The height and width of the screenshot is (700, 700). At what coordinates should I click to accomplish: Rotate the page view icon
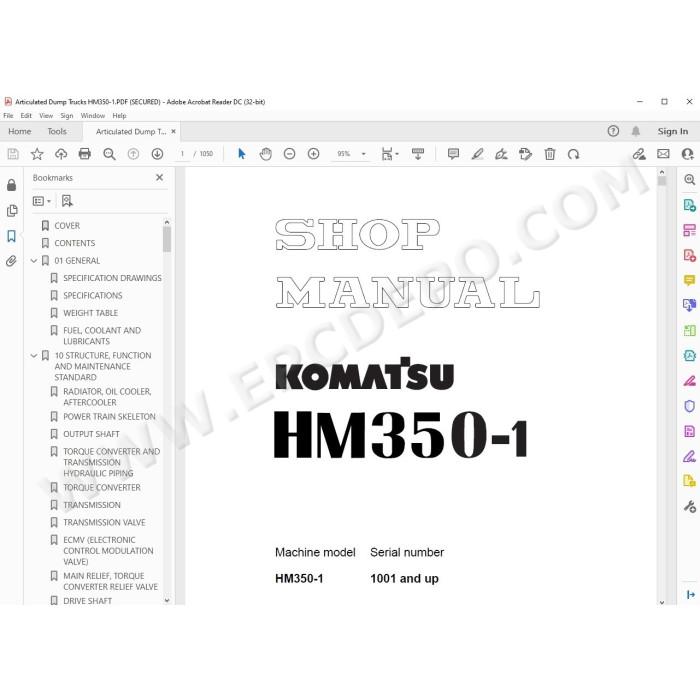click(574, 154)
